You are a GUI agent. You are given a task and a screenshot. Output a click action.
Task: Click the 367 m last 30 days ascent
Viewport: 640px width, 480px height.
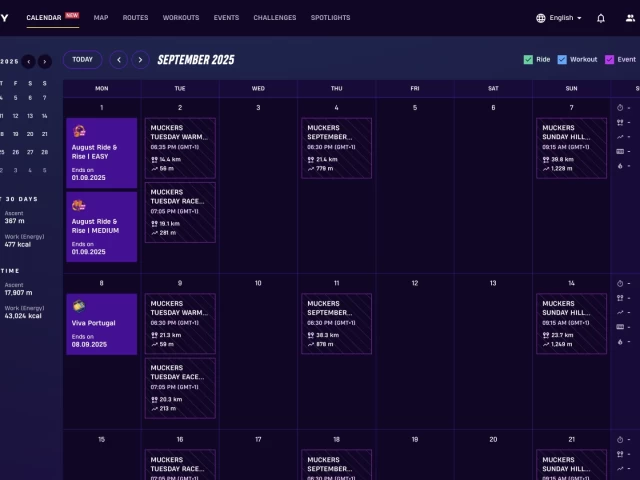tap(14, 221)
